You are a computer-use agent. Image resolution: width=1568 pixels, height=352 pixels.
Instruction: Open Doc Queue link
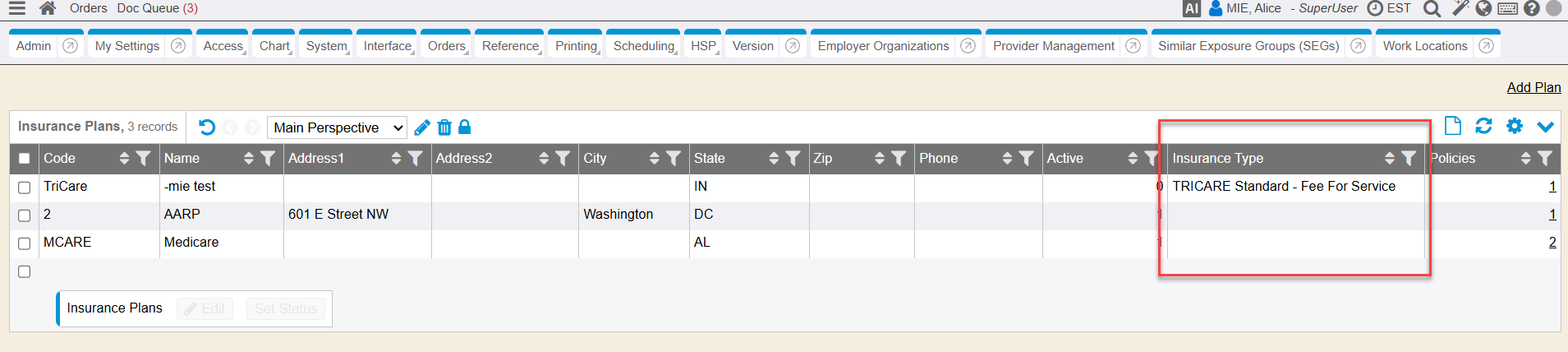(x=157, y=8)
